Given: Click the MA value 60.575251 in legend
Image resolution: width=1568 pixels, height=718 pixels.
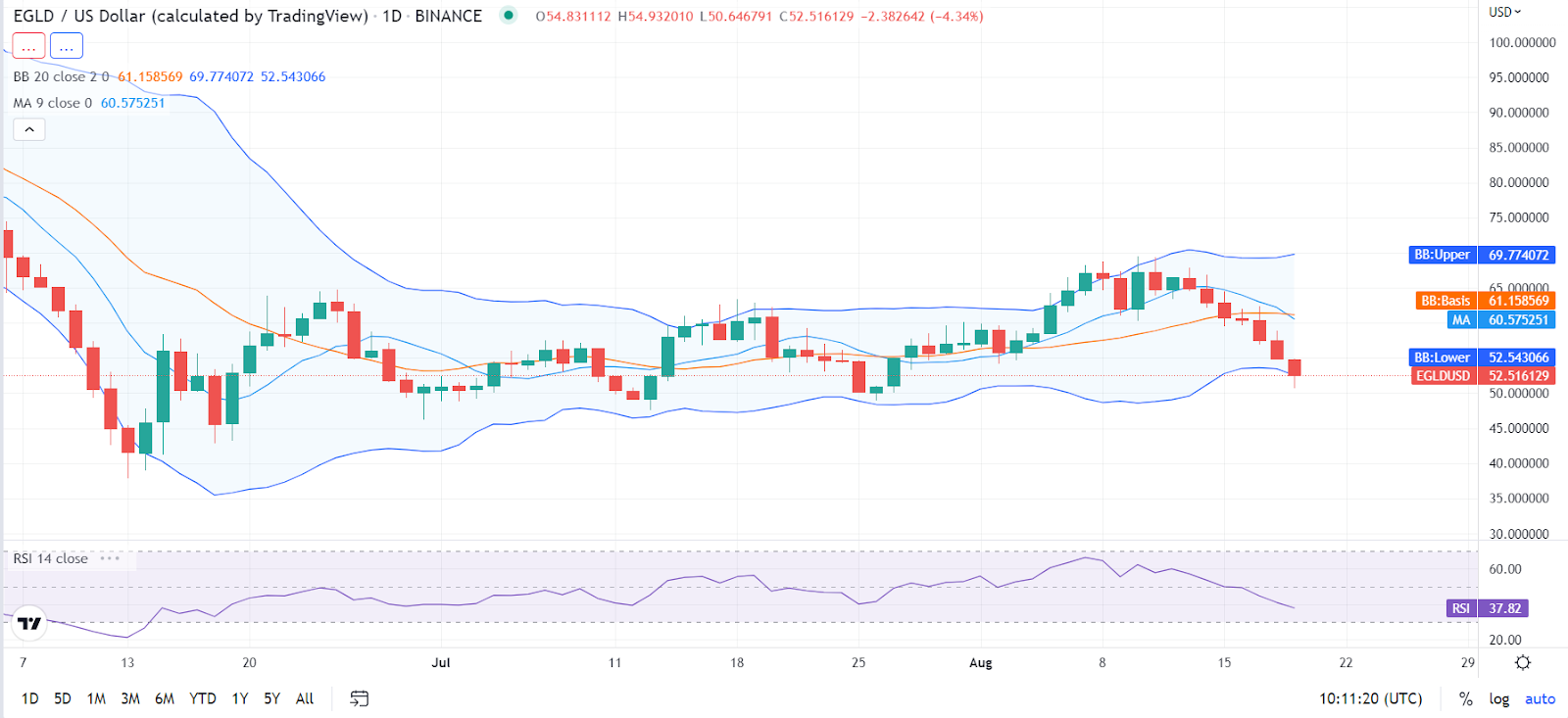Looking at the screenshot, I should tap(133, 103).
